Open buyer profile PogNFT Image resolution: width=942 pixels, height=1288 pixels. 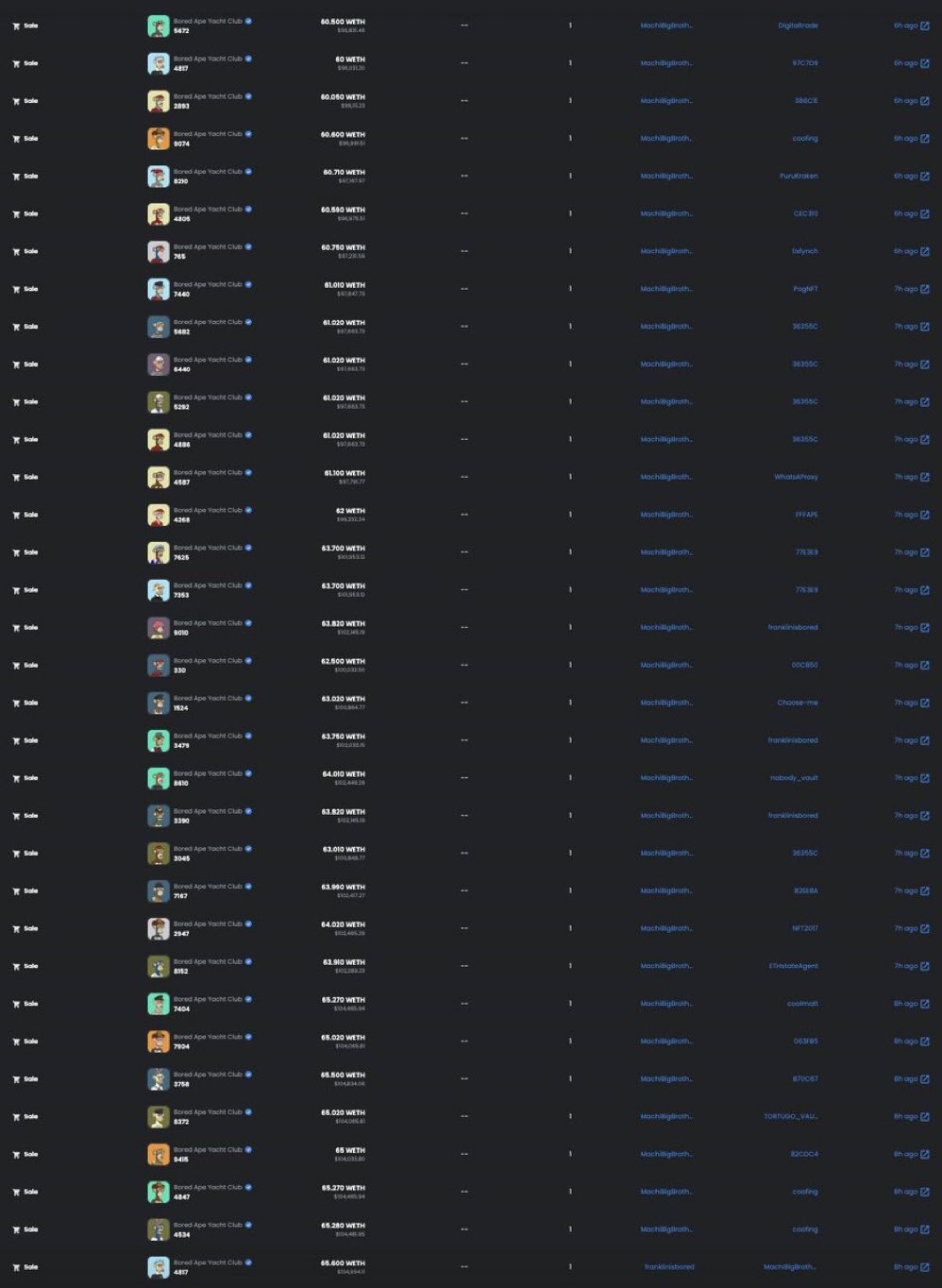pos(806,289)
